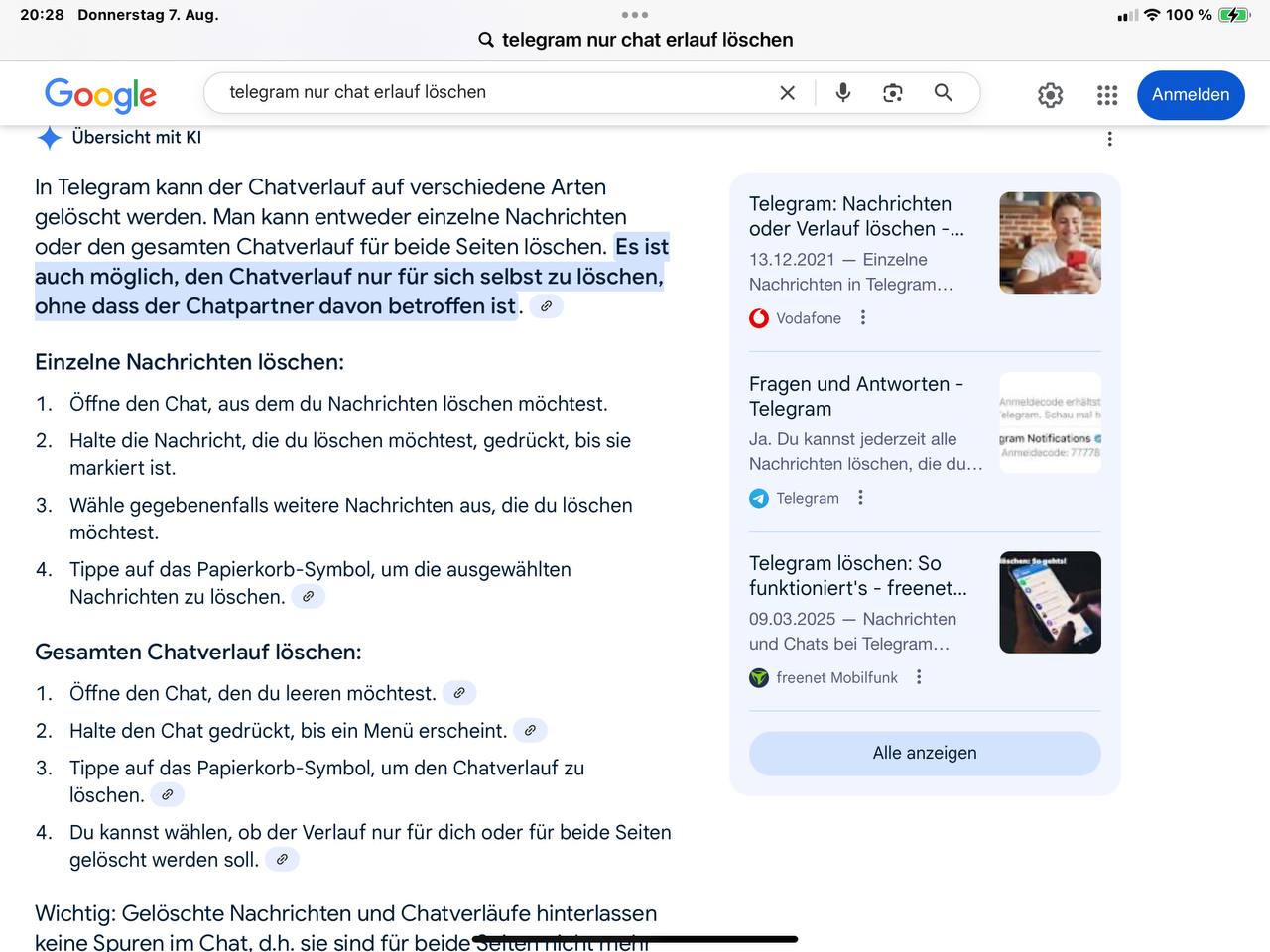The image size is (1270, 952).
Task: Click the freenet article phone thumbnail
Action: coord(1050,602)
